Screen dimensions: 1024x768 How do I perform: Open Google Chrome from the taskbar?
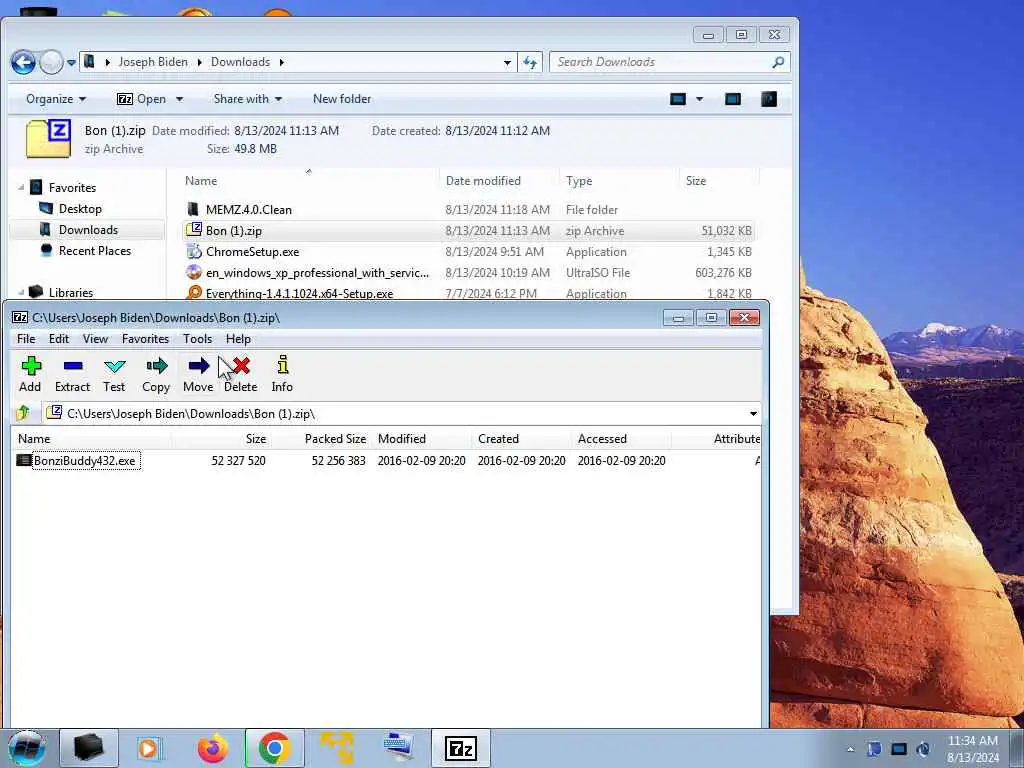pyautogui.click(x=275, y=748)
